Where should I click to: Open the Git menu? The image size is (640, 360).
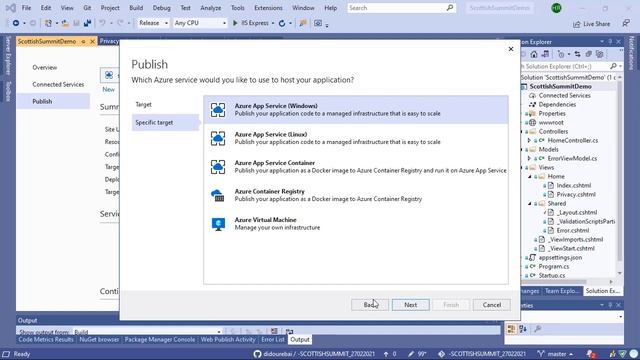[x=87, y=8]
